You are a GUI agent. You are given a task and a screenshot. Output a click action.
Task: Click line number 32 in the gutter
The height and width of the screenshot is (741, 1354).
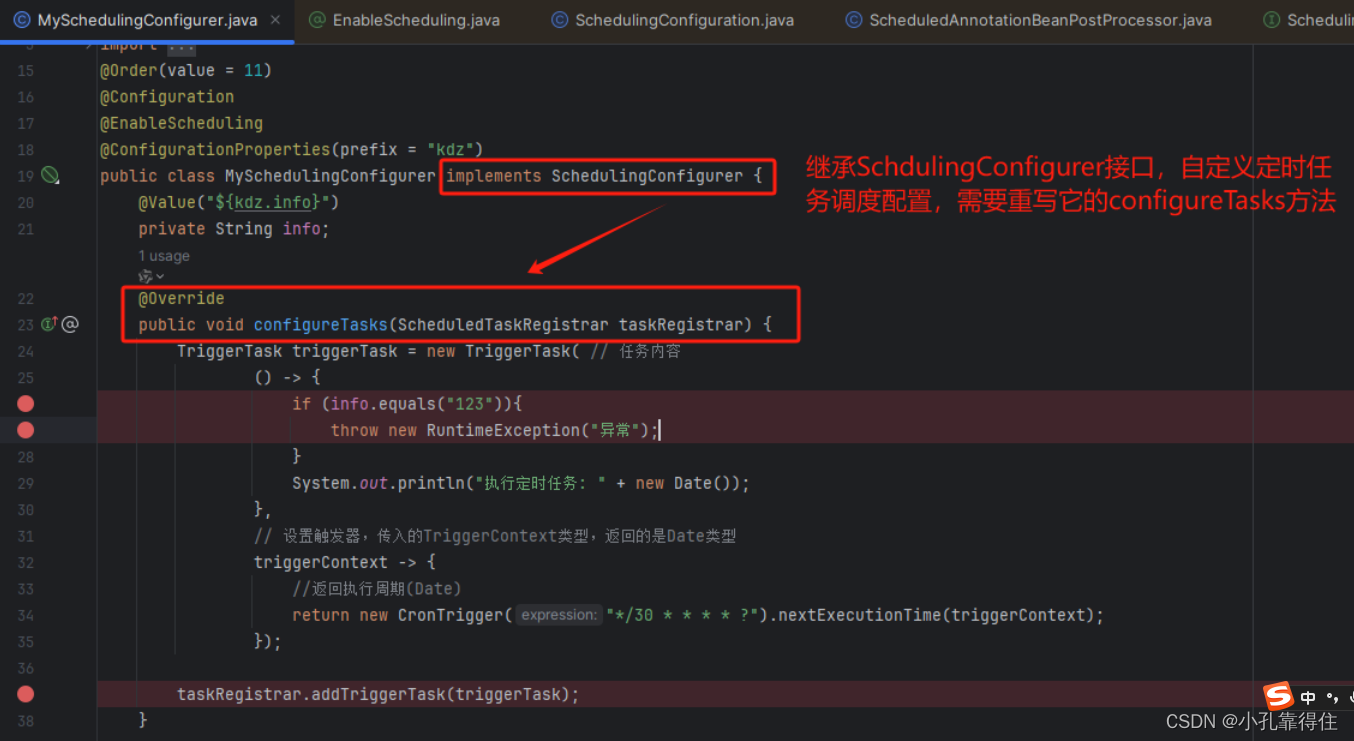[25, 562]
